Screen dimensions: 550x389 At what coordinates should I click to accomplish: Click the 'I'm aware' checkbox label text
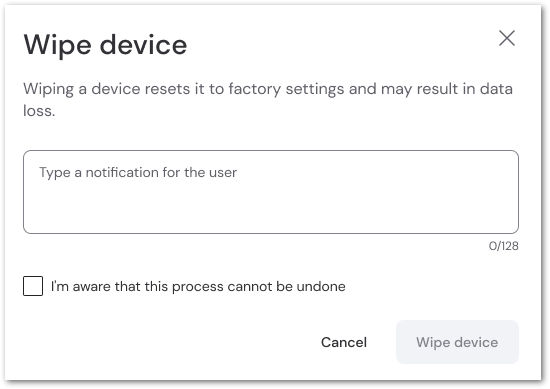[x=198, y=287]
